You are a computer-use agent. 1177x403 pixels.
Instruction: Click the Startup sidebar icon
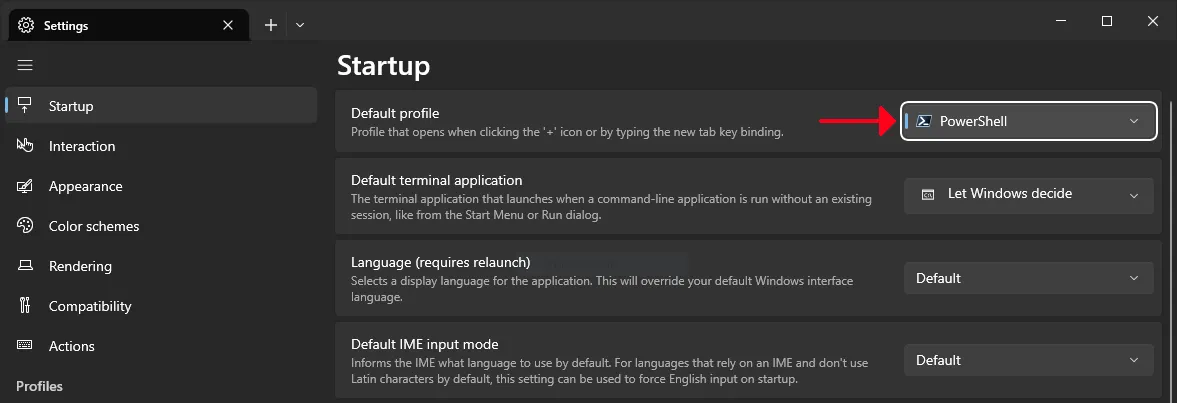pos(25,106)
